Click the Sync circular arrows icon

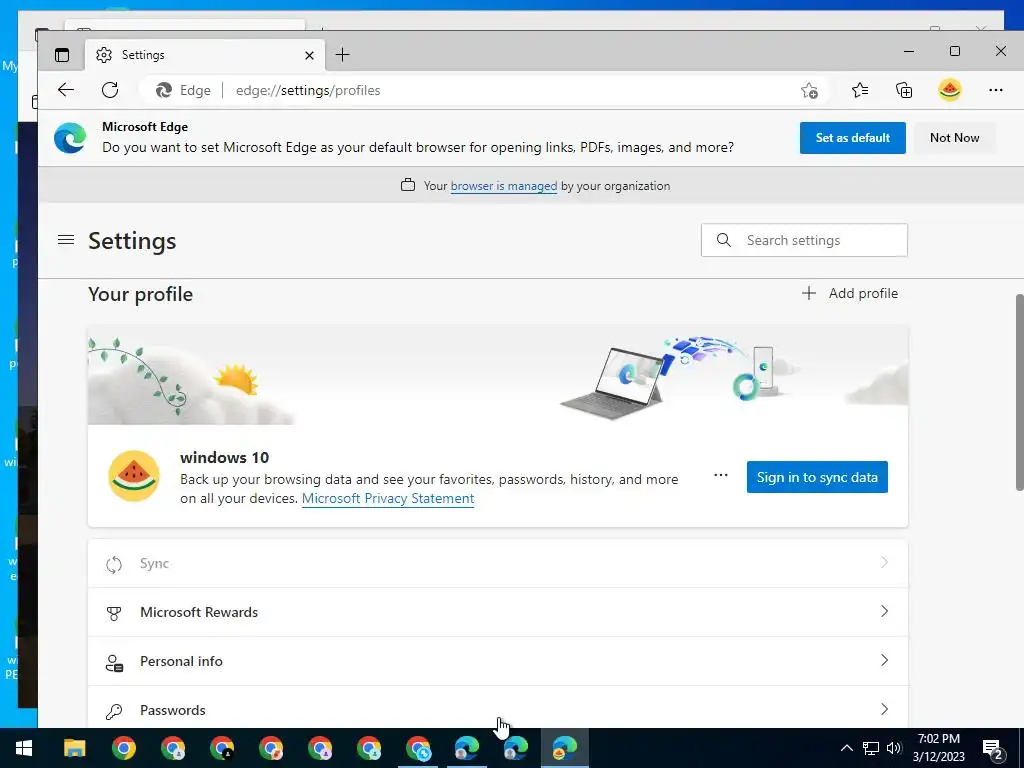point(114,564)
